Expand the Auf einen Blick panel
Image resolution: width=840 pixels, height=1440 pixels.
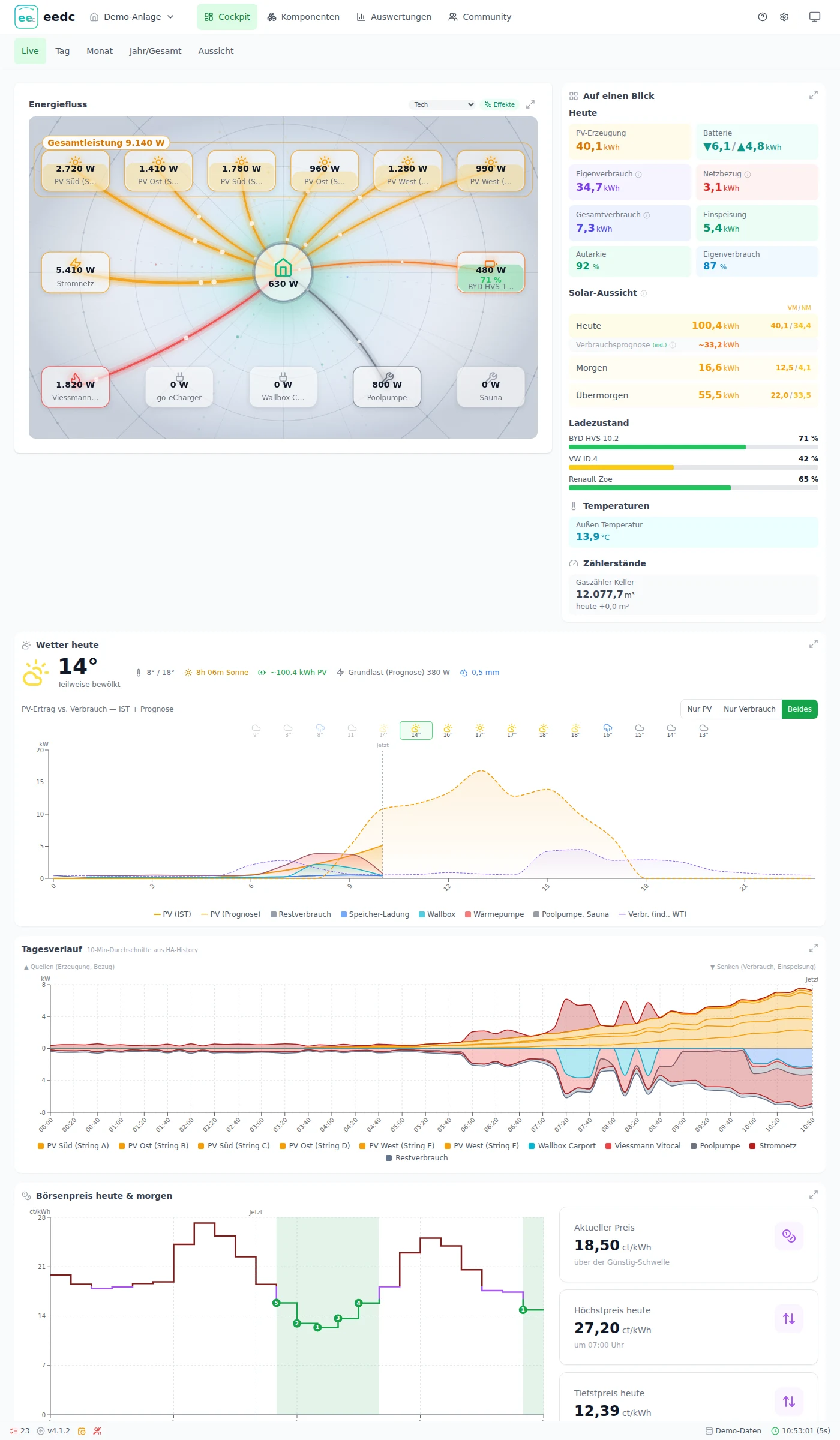click(814, 95)
